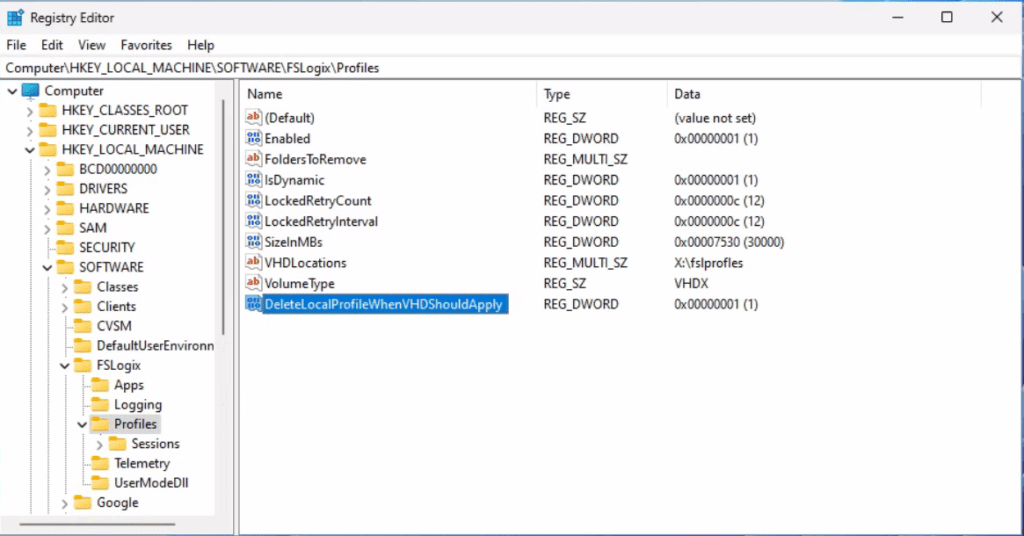Image resolution: width=1024 pixels, height=536 pixels.
Task: Click the LockedRetryCount DWORD icon
Action: tap(253, 200)
